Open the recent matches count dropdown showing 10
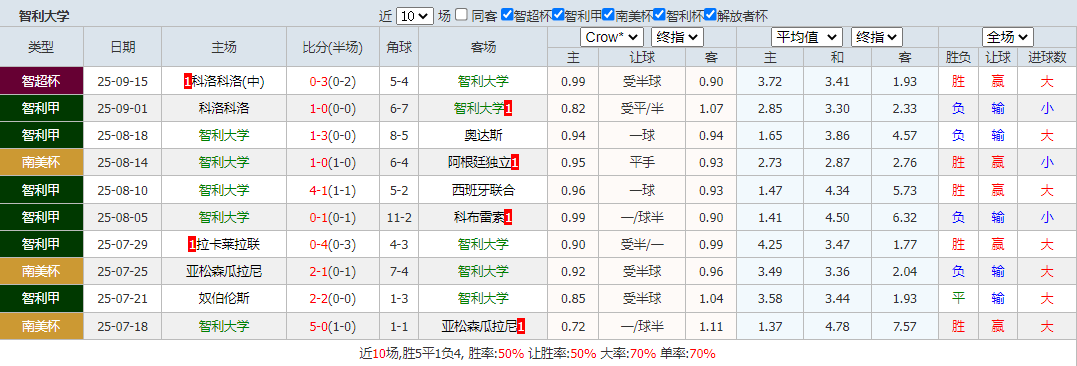Screen dimensions: 1077x366 pyautogui.click(x=414, y=16)
